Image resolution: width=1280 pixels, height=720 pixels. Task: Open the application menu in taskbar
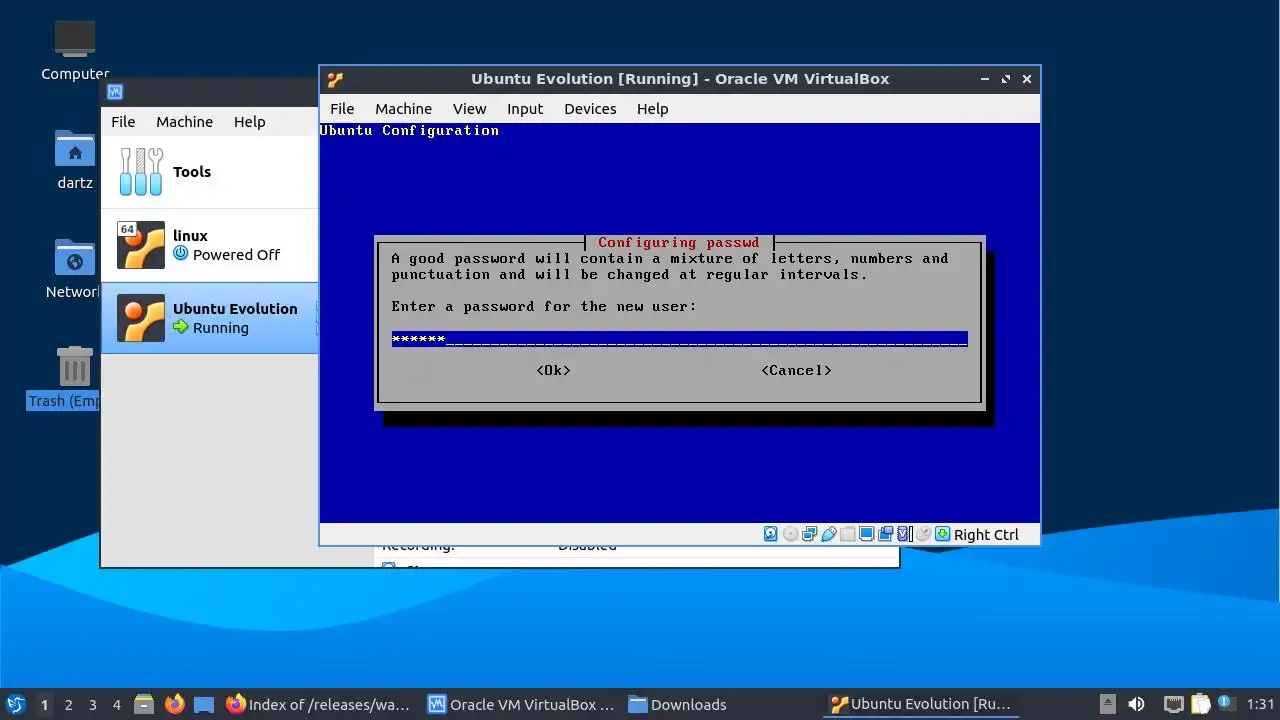[16, 704]
